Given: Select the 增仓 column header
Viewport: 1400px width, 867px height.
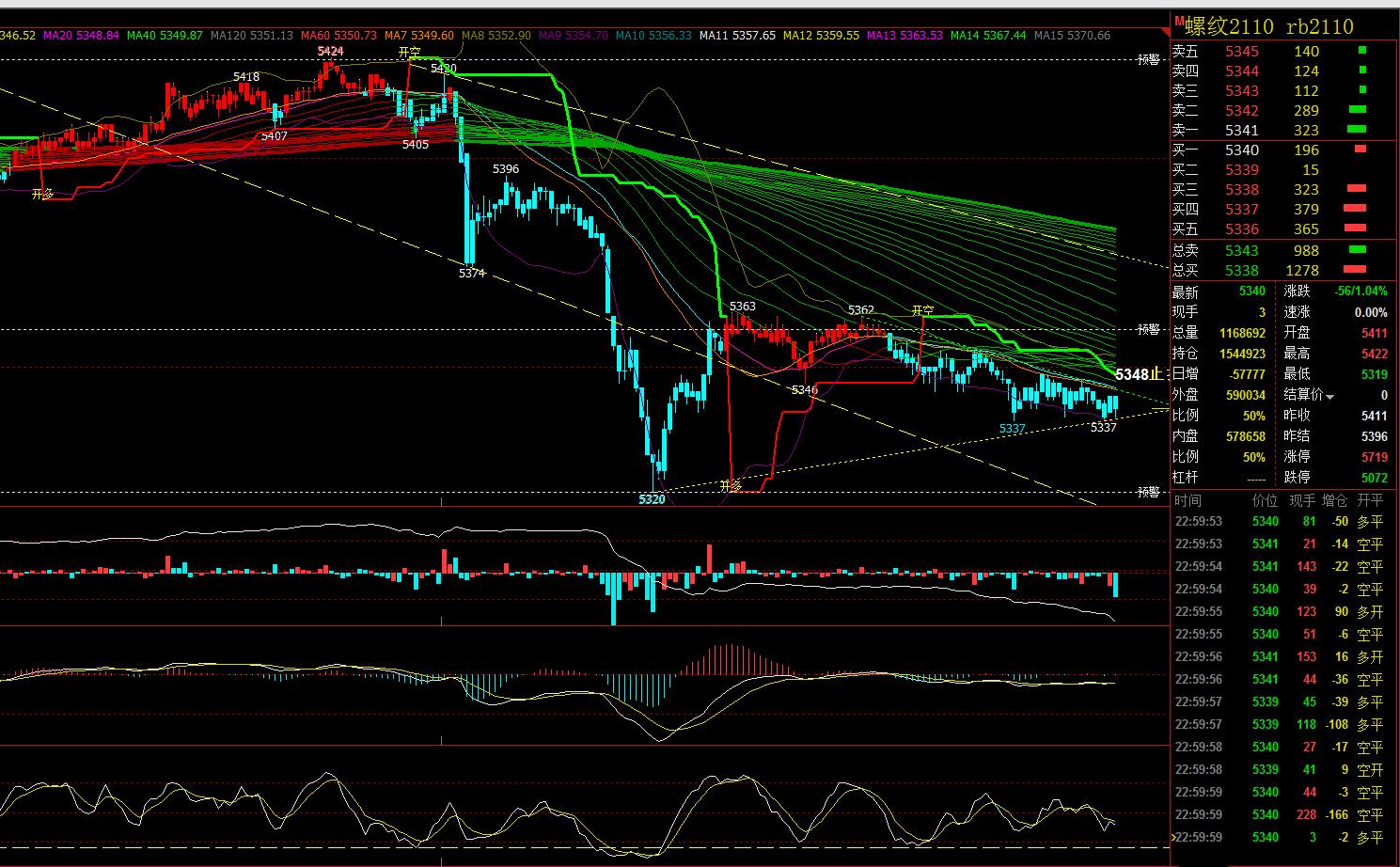Looking at the screenshot, I should pos(1334,500).
